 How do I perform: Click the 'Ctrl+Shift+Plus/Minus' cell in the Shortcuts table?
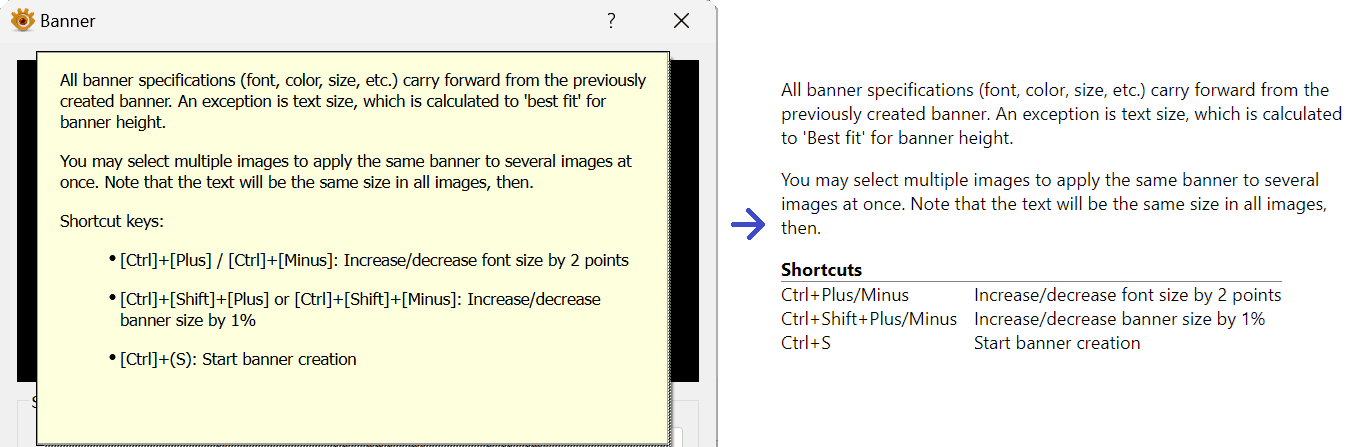tap(869, 319)
